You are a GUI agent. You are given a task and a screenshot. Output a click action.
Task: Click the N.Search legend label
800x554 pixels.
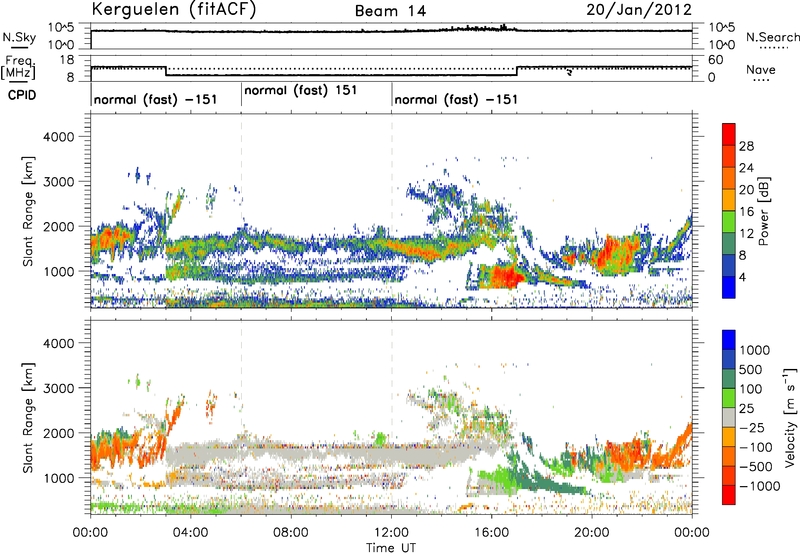pos(773,37)
